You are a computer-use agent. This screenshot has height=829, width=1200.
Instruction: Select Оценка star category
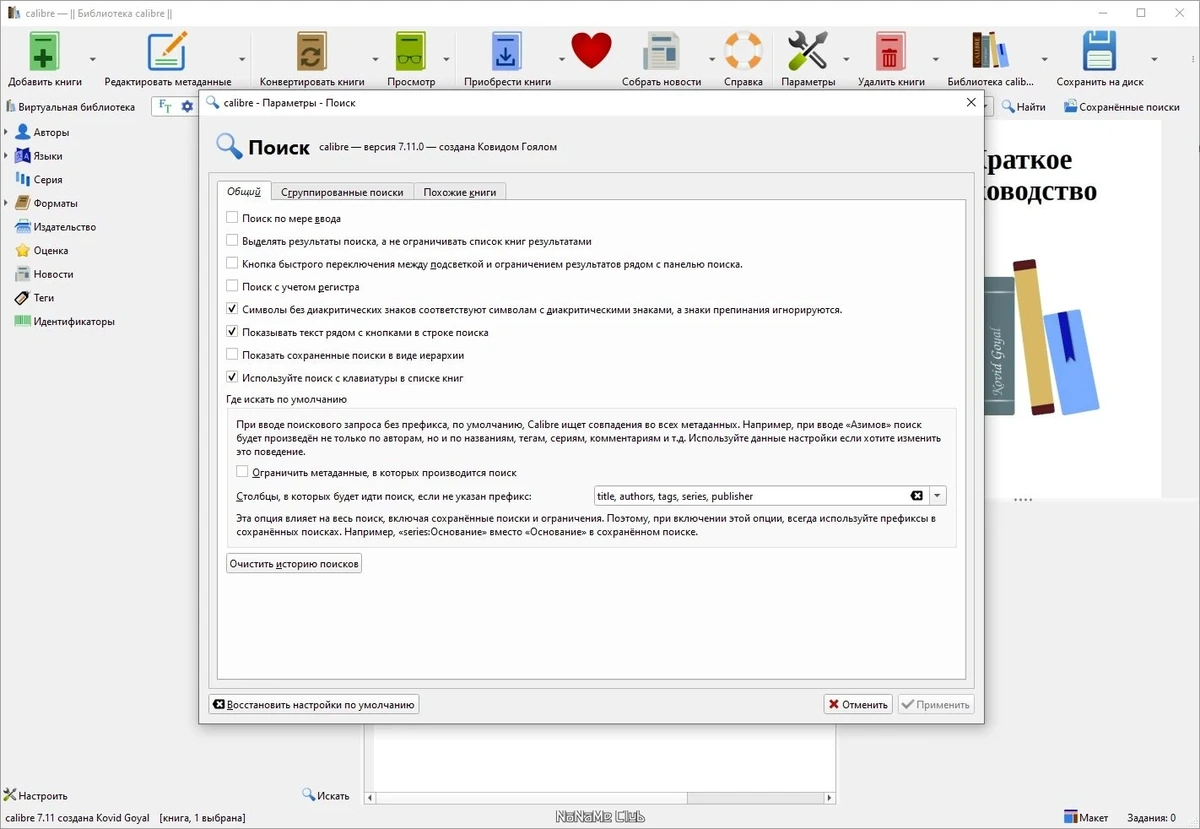[x=41, y=251]
